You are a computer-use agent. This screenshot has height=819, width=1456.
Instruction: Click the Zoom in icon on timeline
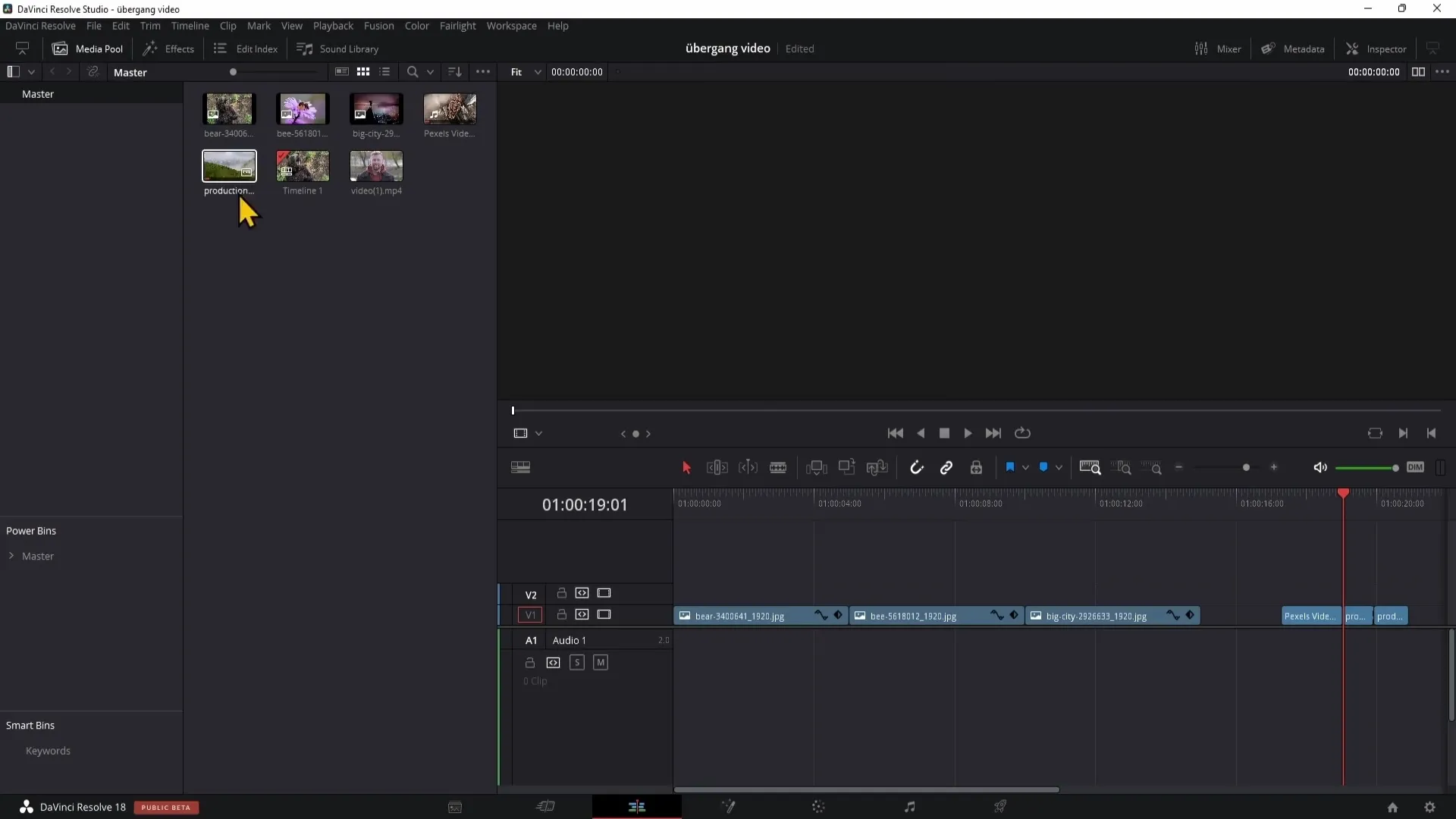click(x=1275, y=468)
